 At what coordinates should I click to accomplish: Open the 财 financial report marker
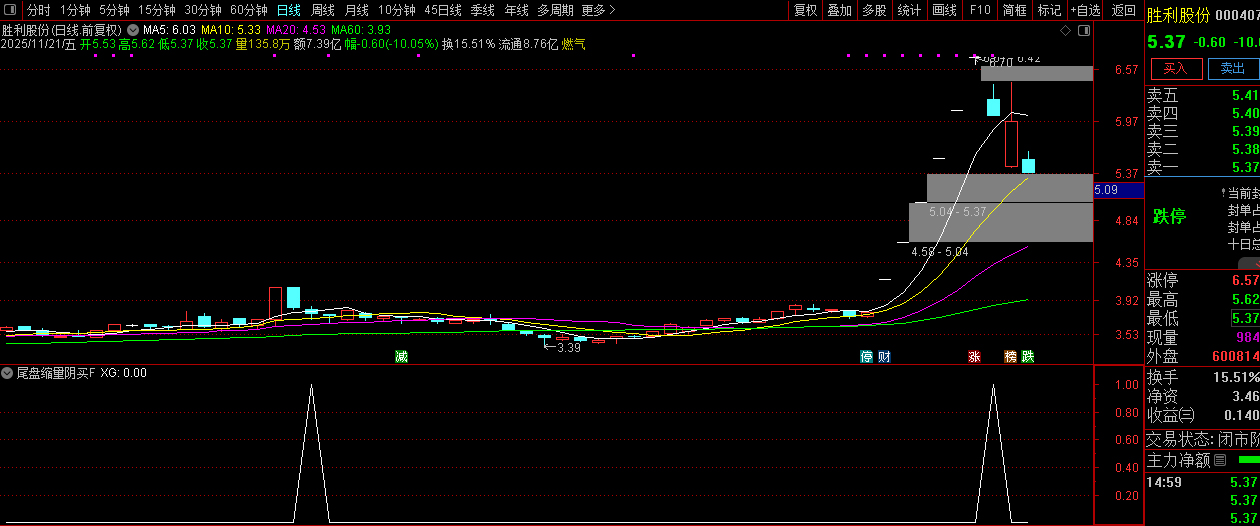pos(884,356)
